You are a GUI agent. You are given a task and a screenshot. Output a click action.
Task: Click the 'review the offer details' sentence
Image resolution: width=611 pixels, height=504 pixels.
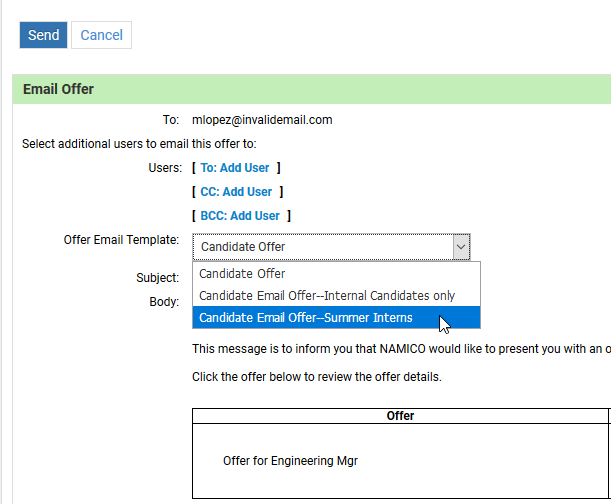316,378
